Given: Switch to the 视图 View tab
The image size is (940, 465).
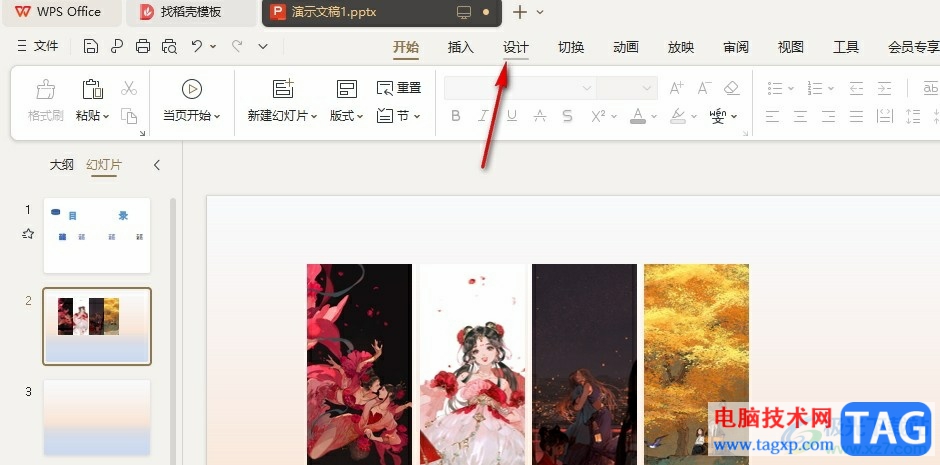Looking at the screenshot, I should (791, 47).
